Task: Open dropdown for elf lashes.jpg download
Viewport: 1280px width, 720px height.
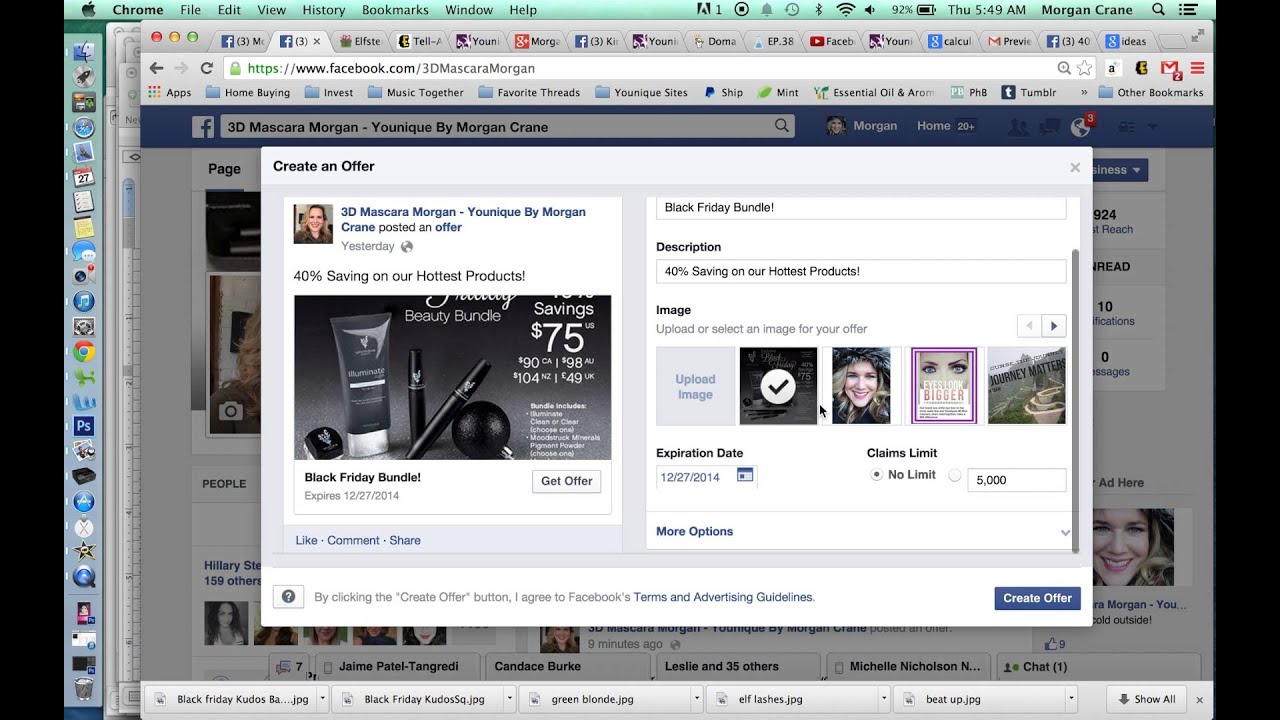Action: (883, 699)
